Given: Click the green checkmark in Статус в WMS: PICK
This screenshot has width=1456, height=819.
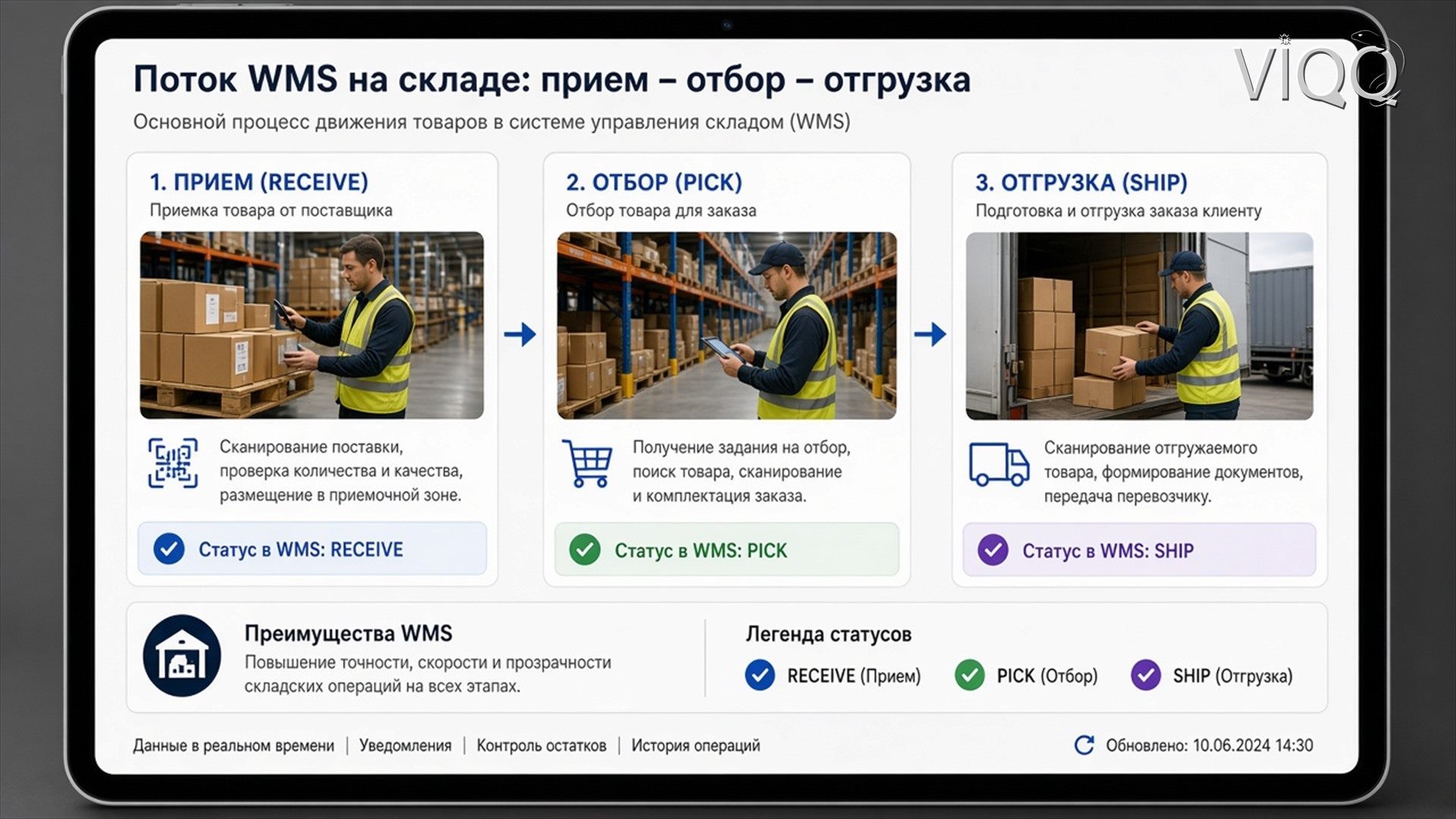Looking at the screenshot, I should [x=585, y=550].
